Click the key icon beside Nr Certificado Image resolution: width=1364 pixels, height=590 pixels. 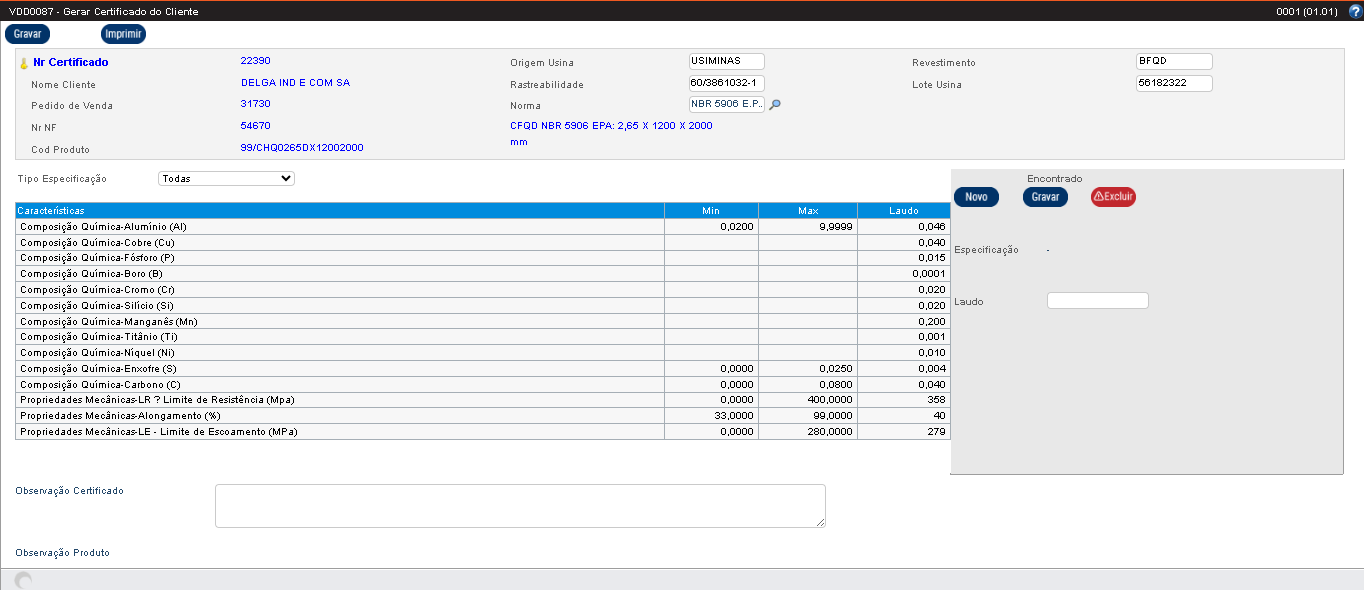click(x=24, y=63)
